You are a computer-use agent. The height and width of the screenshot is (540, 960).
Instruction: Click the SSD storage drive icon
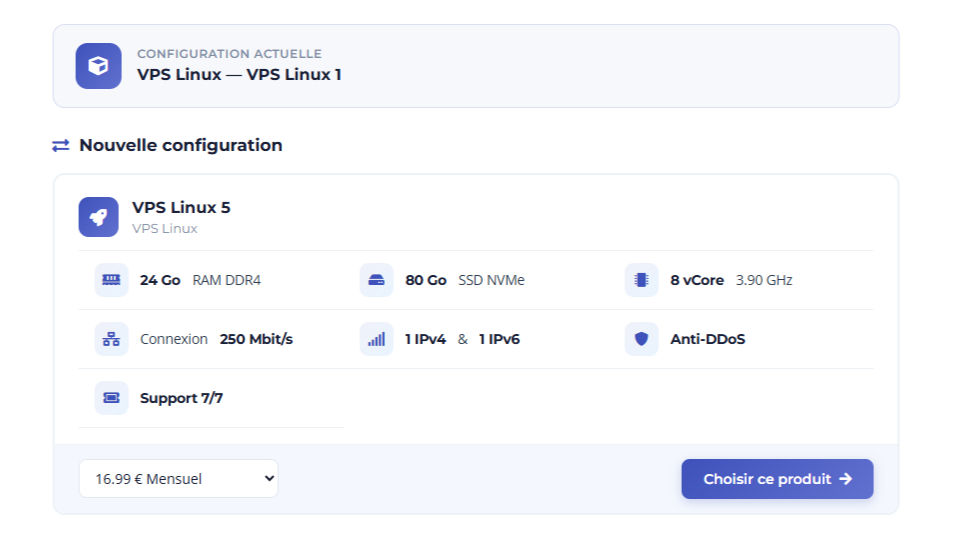[x=376, y=280]
